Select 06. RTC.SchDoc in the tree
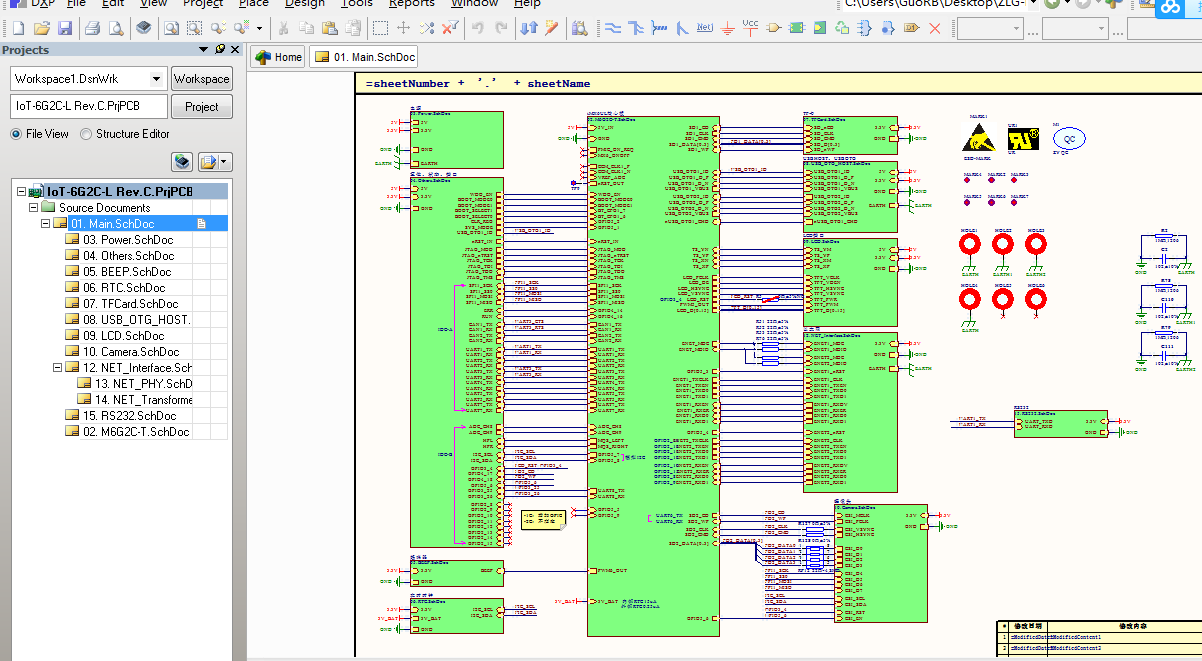The width and height of the screenshot is (1202, 661). click(124, 288)
